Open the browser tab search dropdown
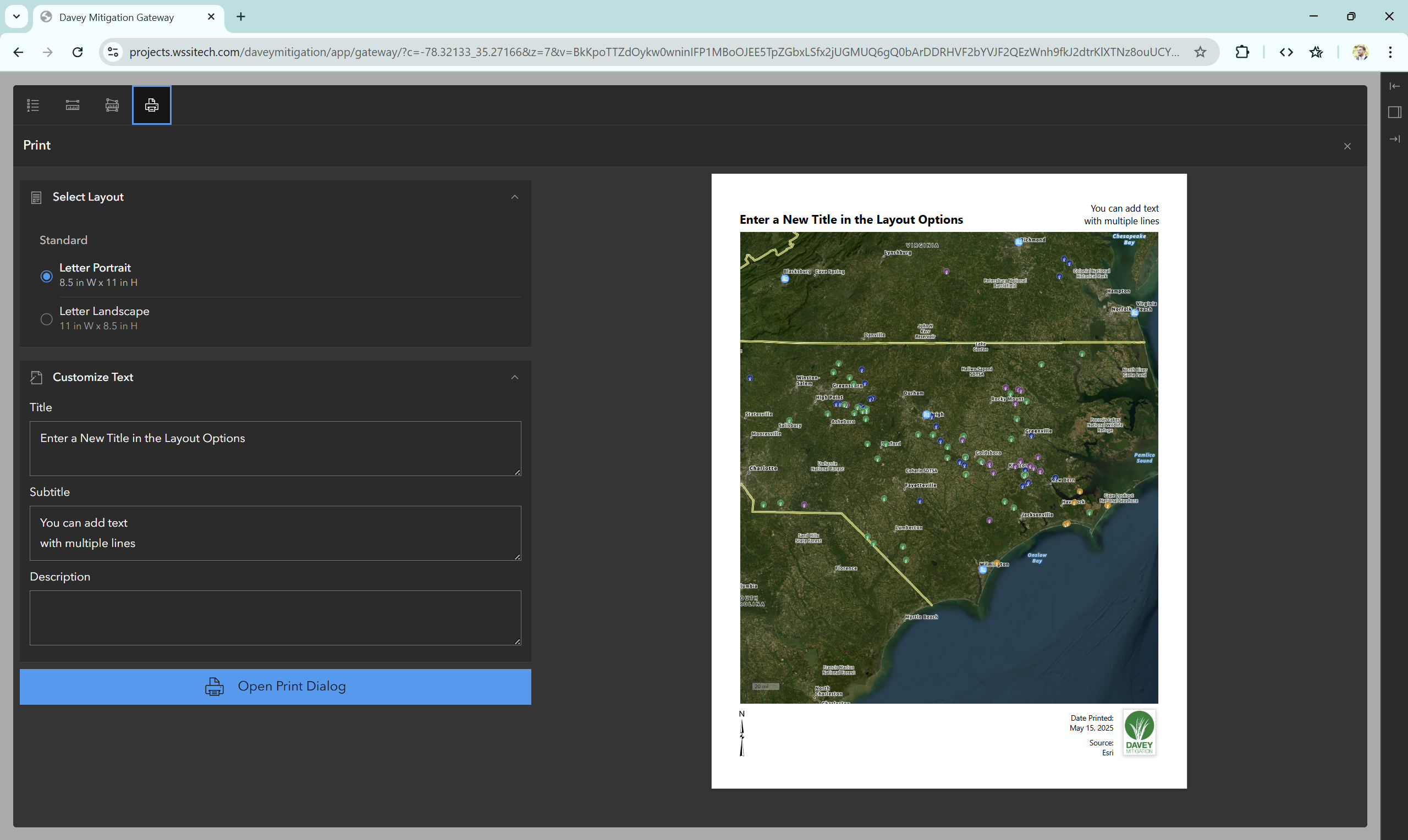Screen dimensions: 1408x840 pyautogui.click(x=16, y=17)
